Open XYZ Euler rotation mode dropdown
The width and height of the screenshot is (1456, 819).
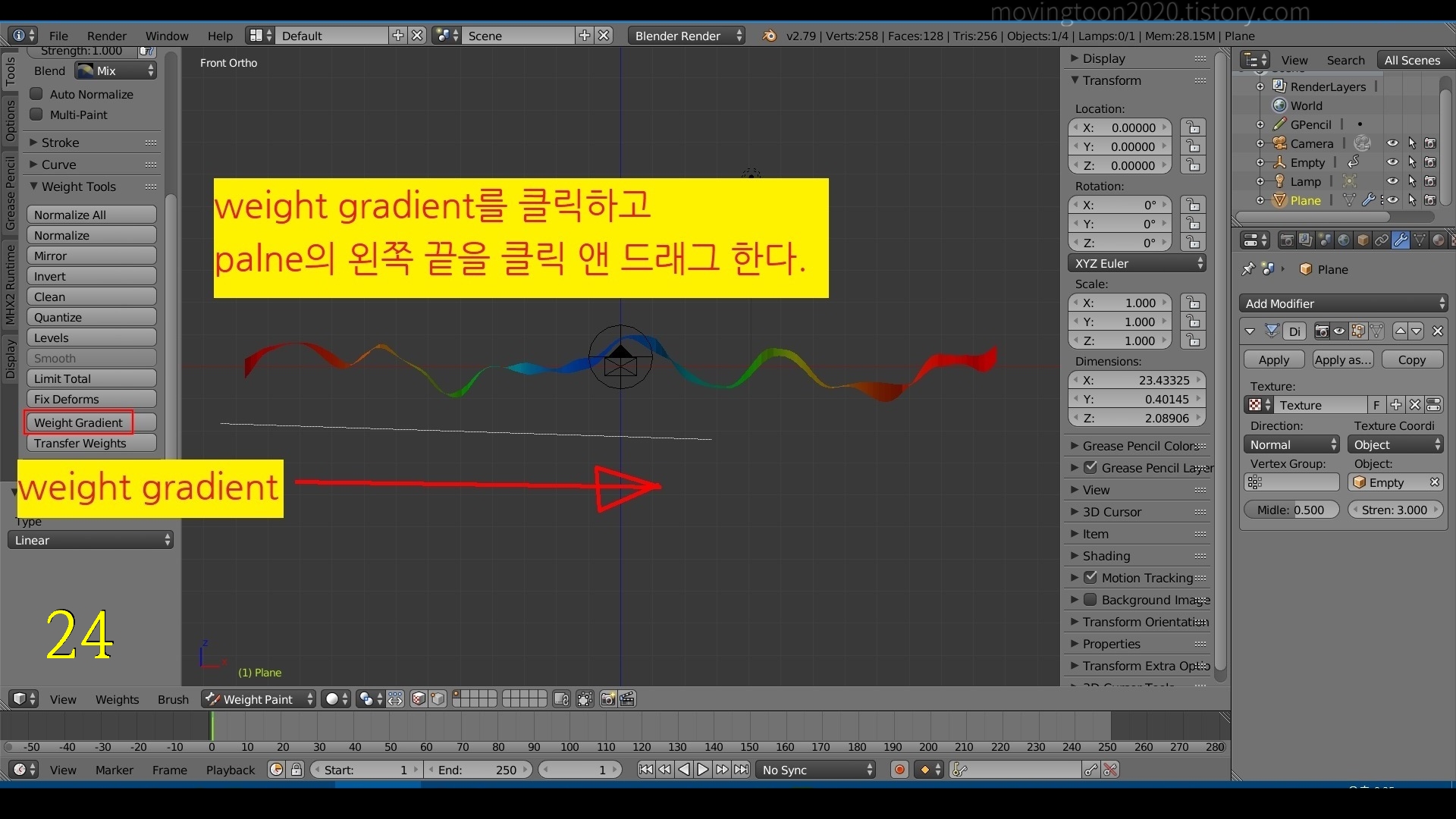click(x=1137, y=263)
